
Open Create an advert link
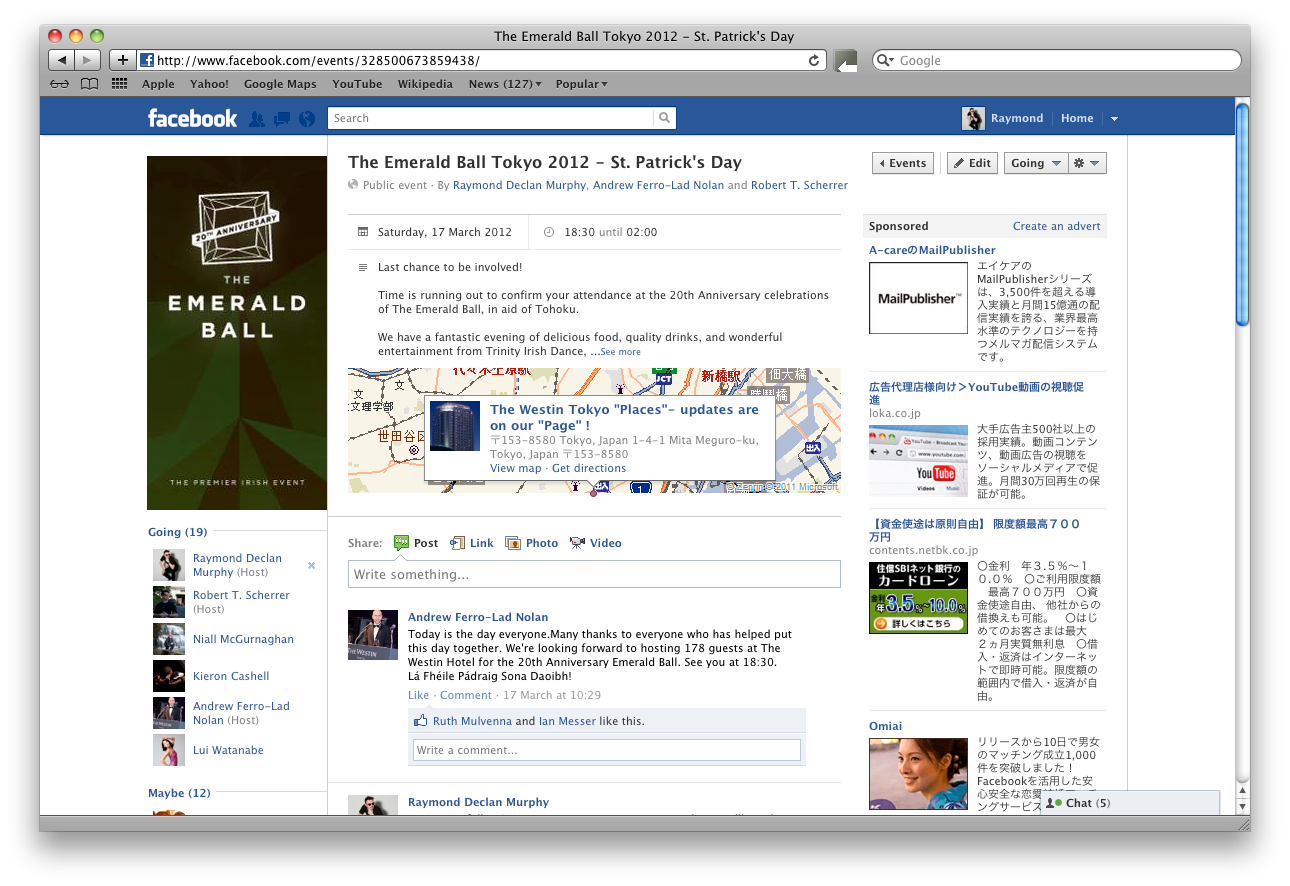click(x=1056, y=226)
